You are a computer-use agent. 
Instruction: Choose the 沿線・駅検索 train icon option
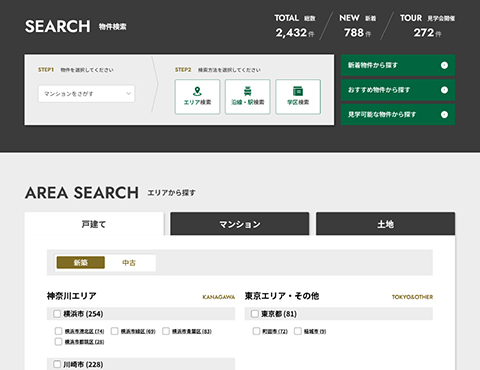pyautogui.click(x=248, y=97)
